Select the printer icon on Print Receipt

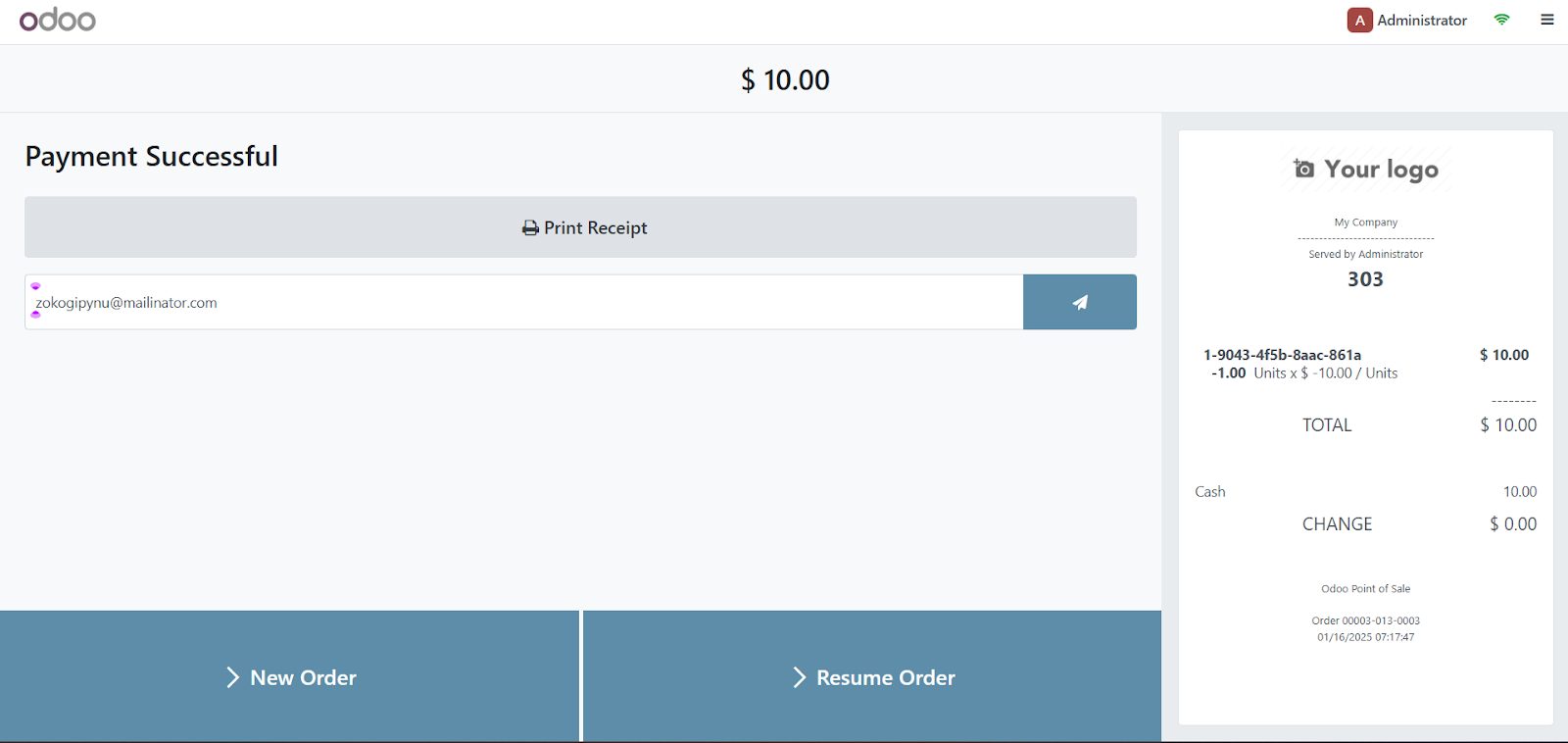530,226
